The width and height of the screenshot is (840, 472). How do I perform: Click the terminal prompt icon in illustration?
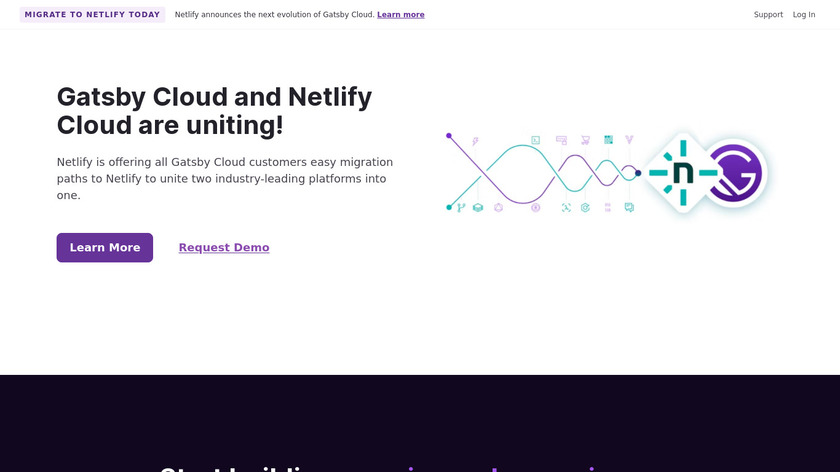(x=535, y=140)
